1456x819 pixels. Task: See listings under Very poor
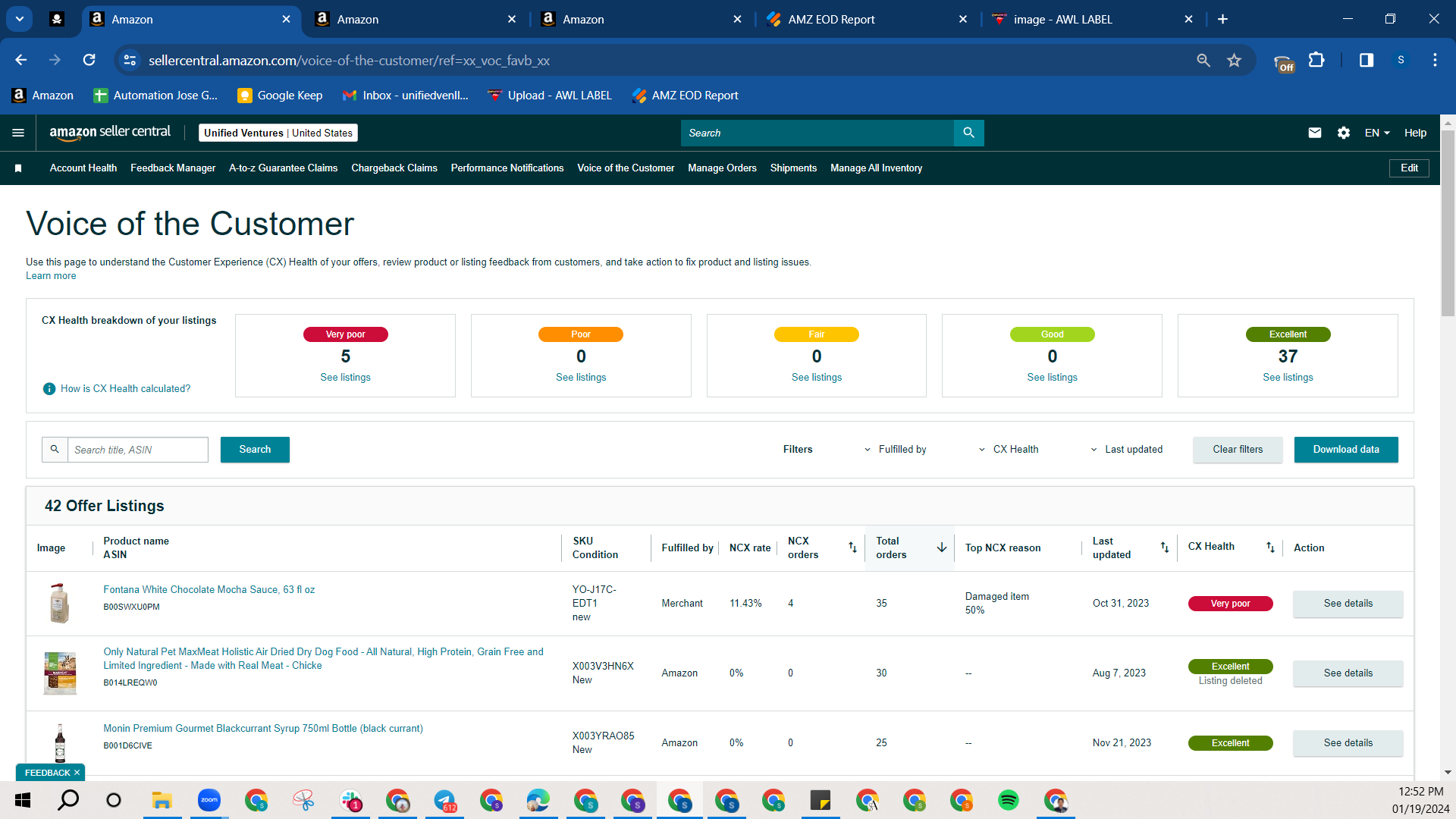point(345,378)
